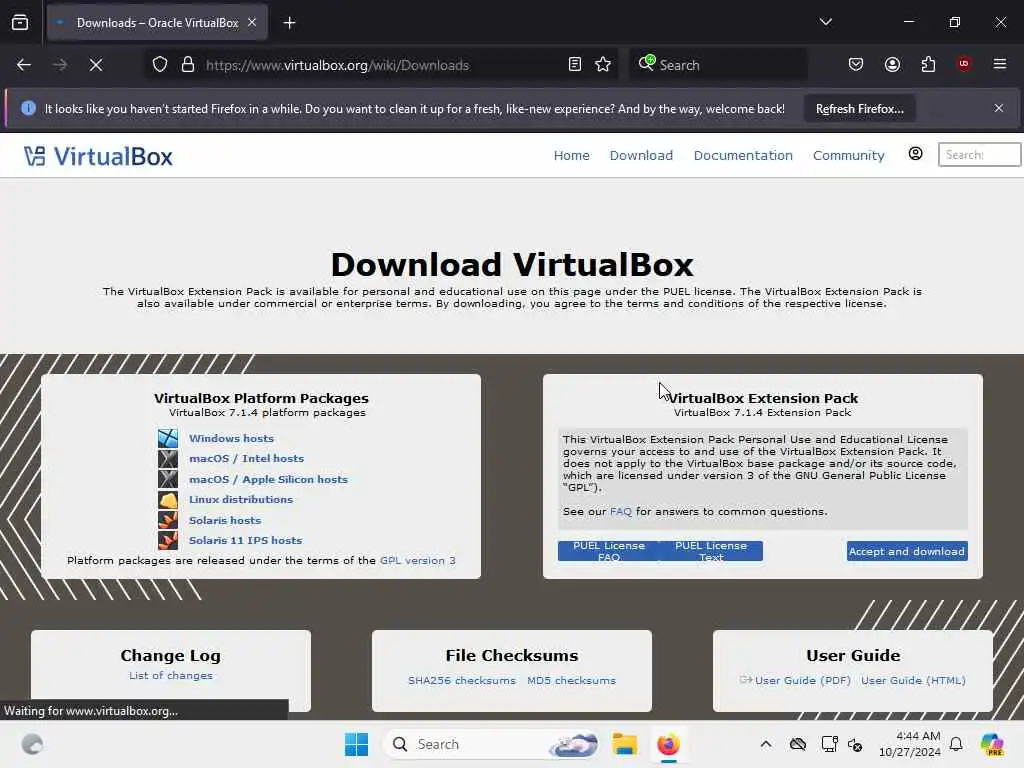Click the Firefox View icon in tab bar
Image resolution: width=1024 pixels, height=768 pixels.
pos(20,22)
